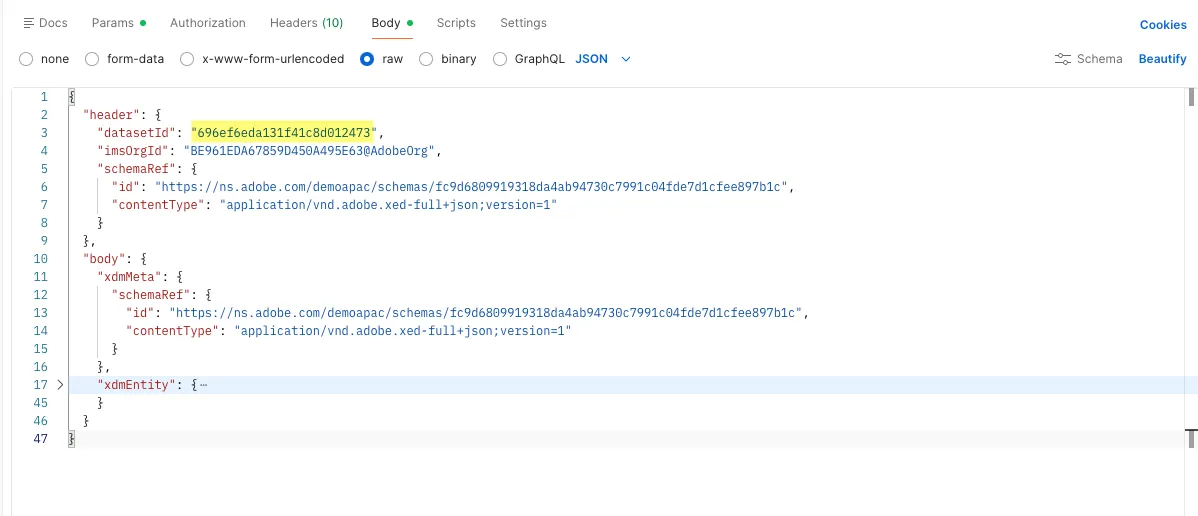Select the binary body option

point(426,59)
